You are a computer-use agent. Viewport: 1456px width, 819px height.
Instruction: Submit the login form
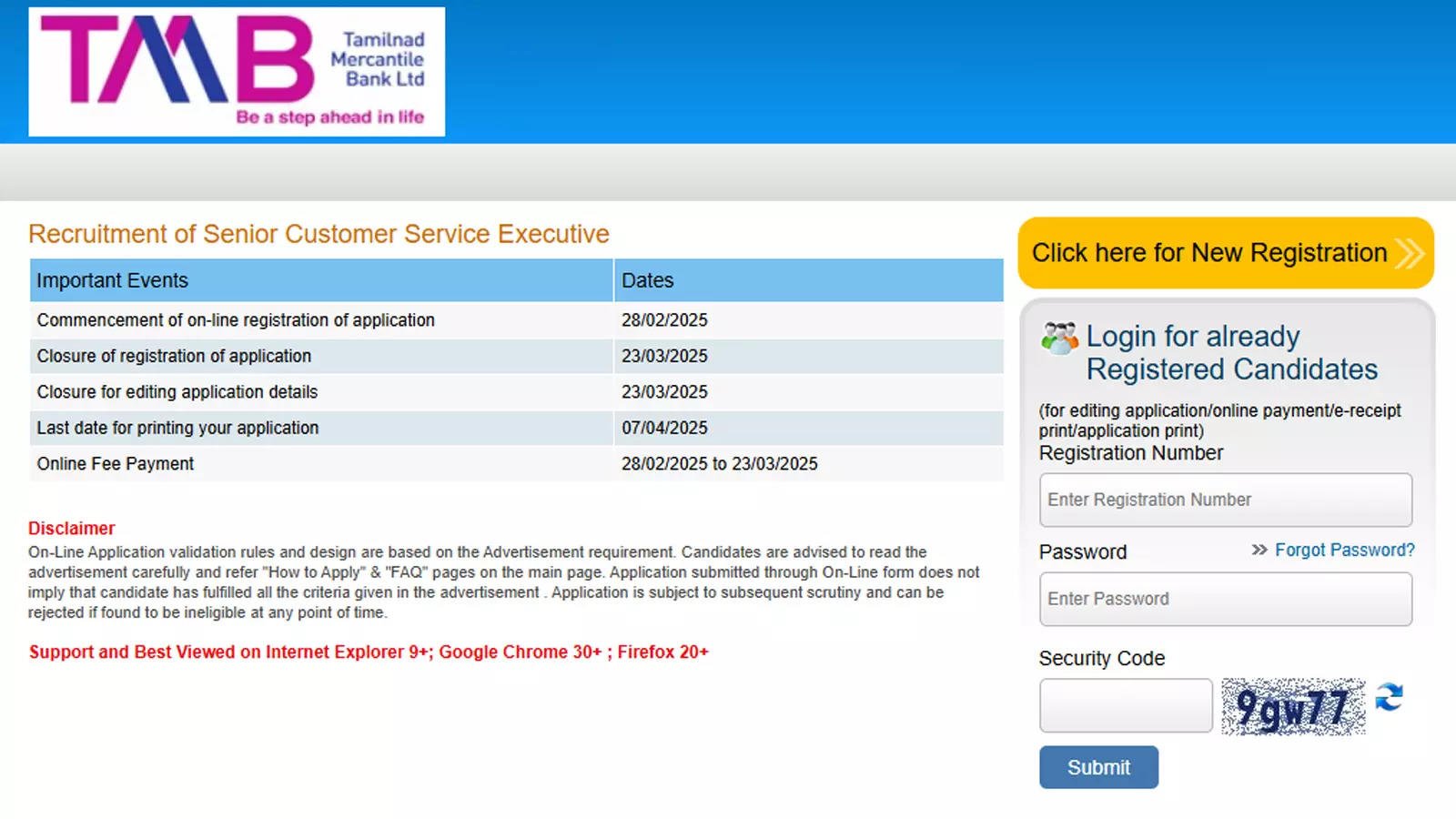1098,767
